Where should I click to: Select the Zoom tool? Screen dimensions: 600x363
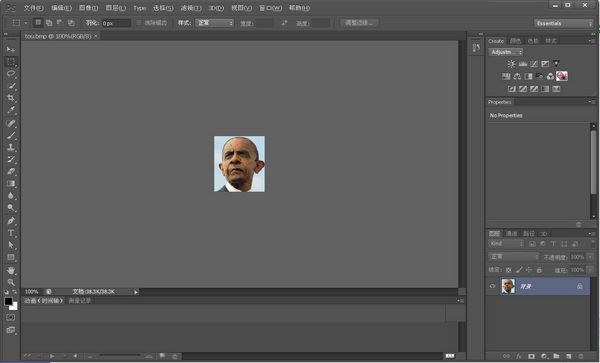tap(11, 282)
